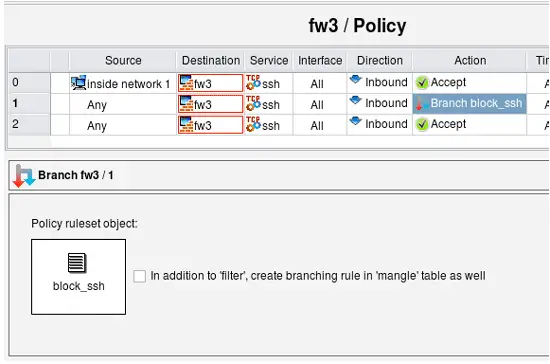
Task: Click the Inbound direction icon in rule 2
Action: [x=355, y=121]
